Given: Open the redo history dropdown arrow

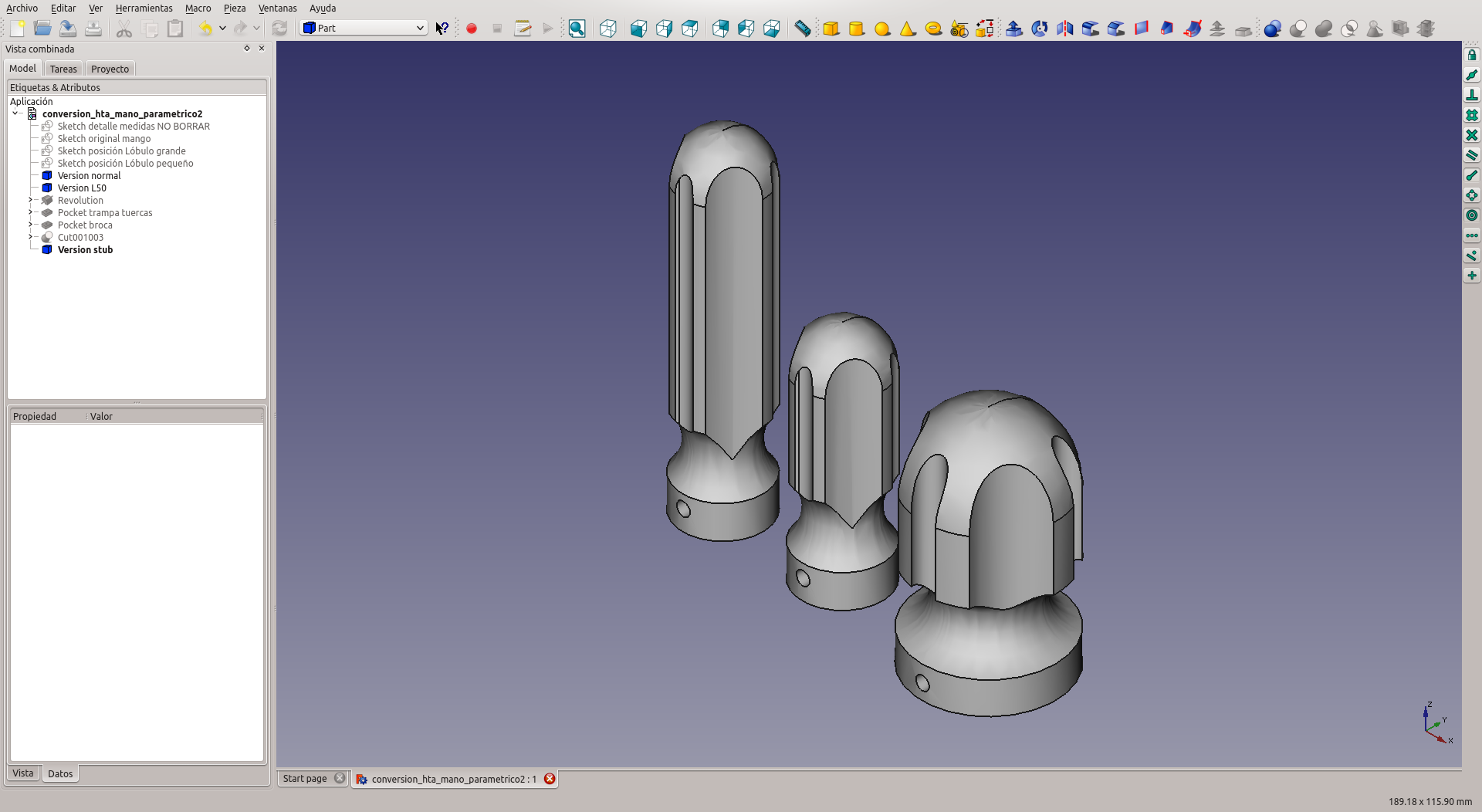Looking at the screenshot, I should (257, 29).
